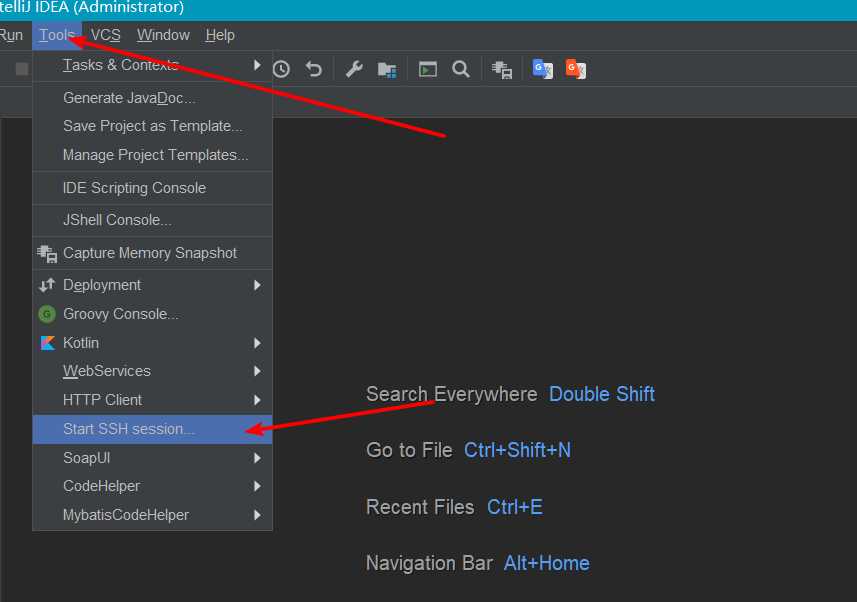The height and width of the screenshot is (602, 857).
Task: Click memory snapshot toolbar icon
Action: tap(501, 69)
